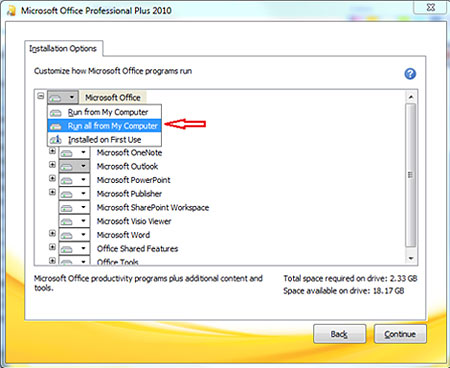The height and width of the screenshot is (368, 450).
Task: Select Microsoft SharePoint Workspace in the tree
Action: (153, 207)
